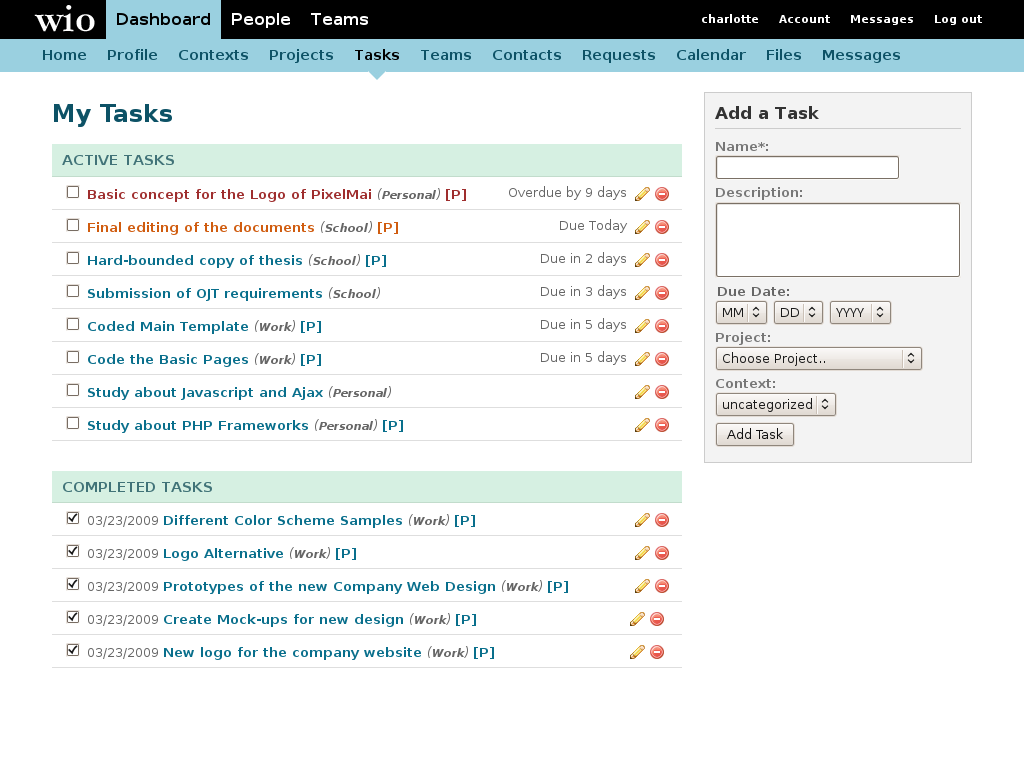This screenshot has width=1024, height=763.
Task: Check the Study about PHP Frameworks checkbox
Action: point(73,423)
